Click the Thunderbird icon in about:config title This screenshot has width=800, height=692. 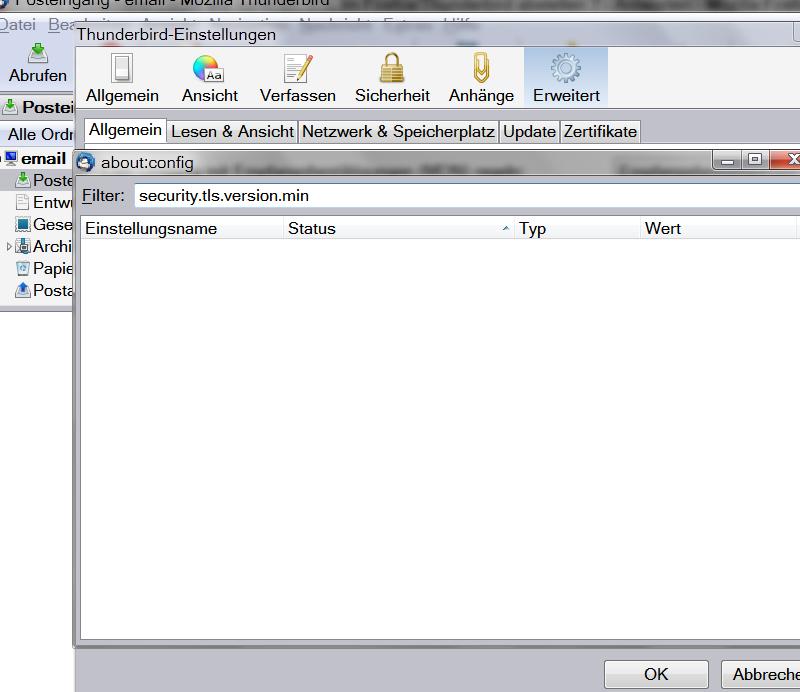[85, 162]
